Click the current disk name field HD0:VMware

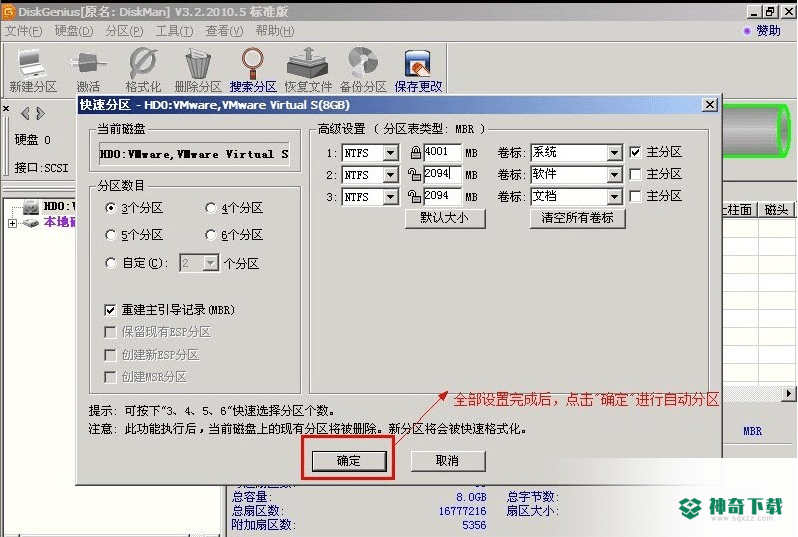point(194,154)
